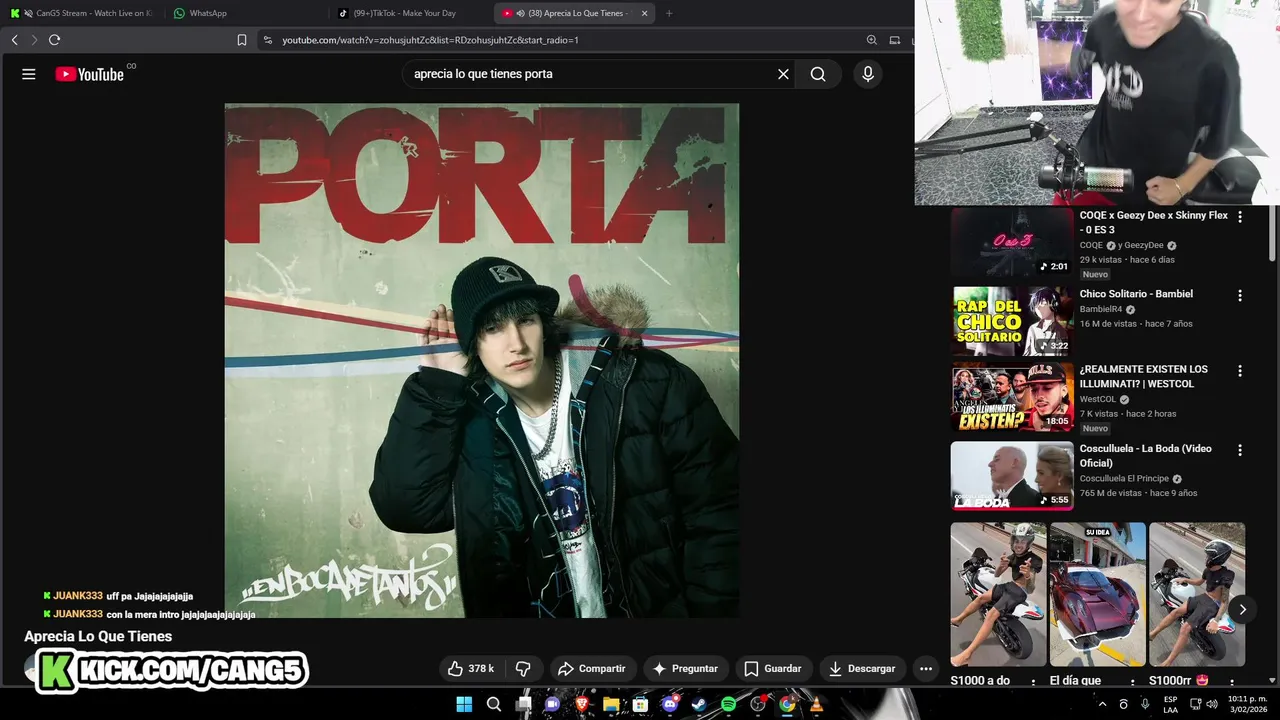Open Brave browser from taskbar

click(582, 704)
